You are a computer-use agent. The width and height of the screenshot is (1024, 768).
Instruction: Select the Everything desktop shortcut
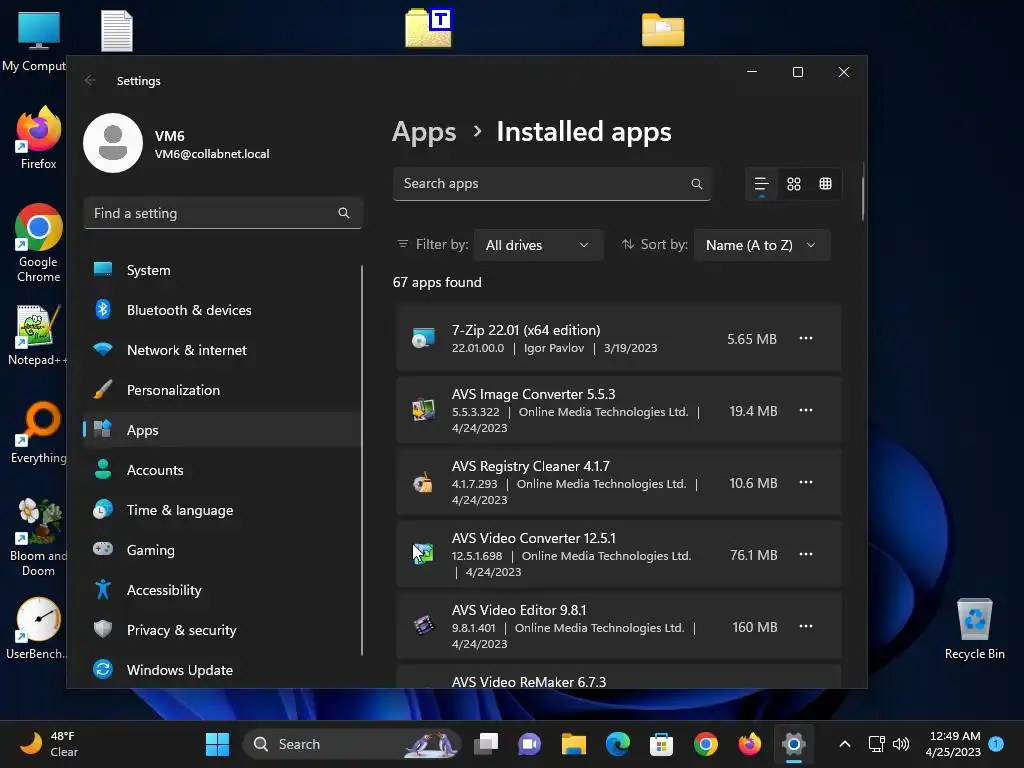(38, 432)
